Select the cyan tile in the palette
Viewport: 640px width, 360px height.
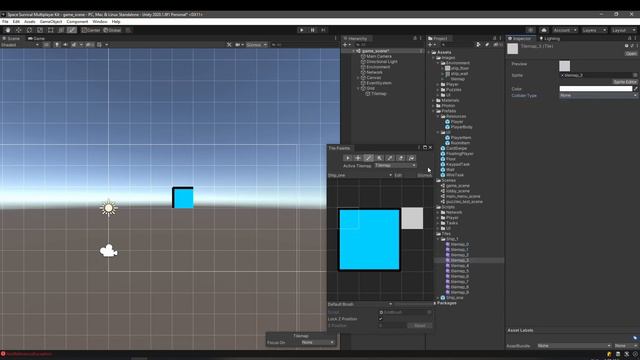click(369, 240)
